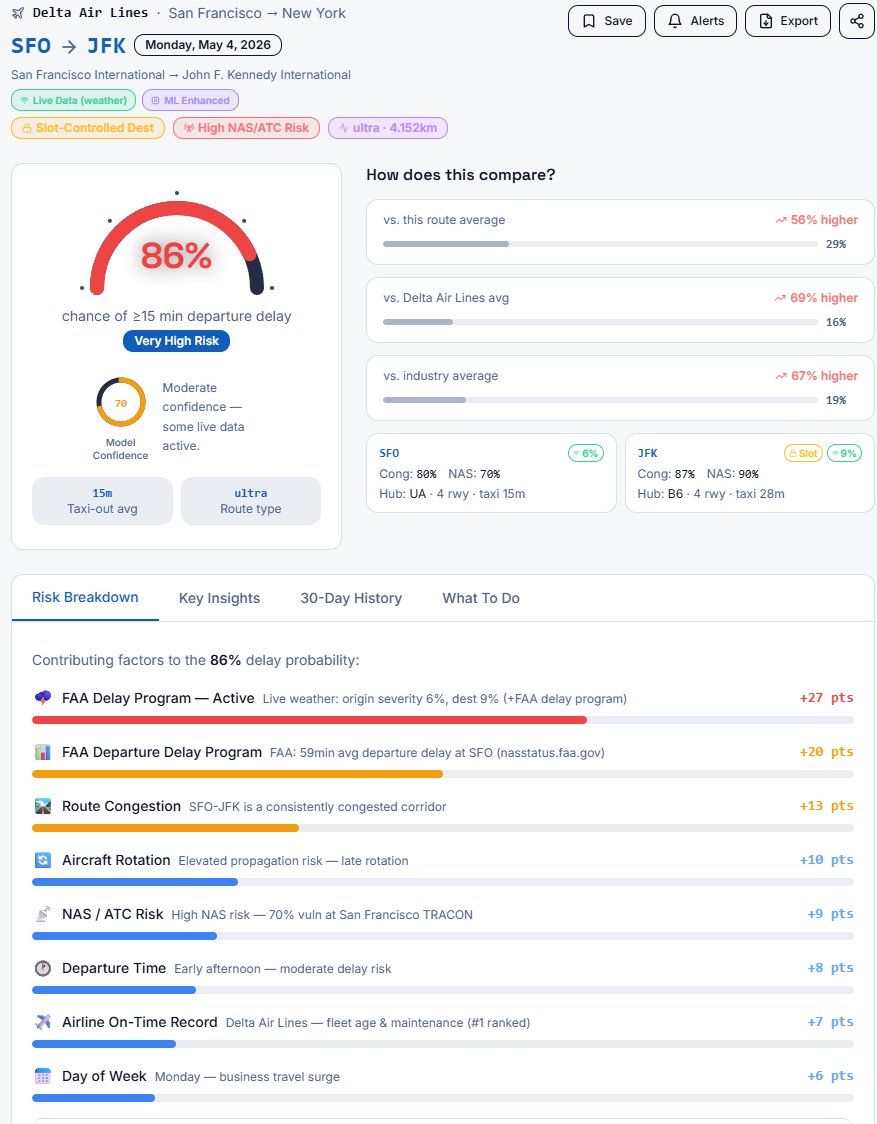Viewport: 877px width, 1124px height.
Task: Open the What To Do tab
Action: pos(481,598)
